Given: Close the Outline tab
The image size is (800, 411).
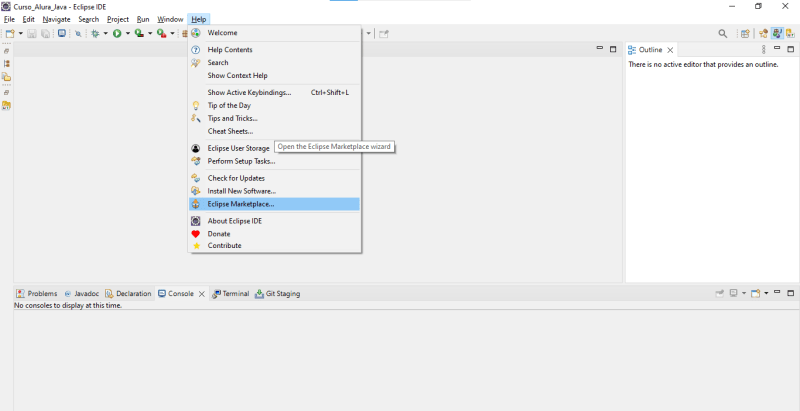Looking at the screenshot, I should pos(670,50).
